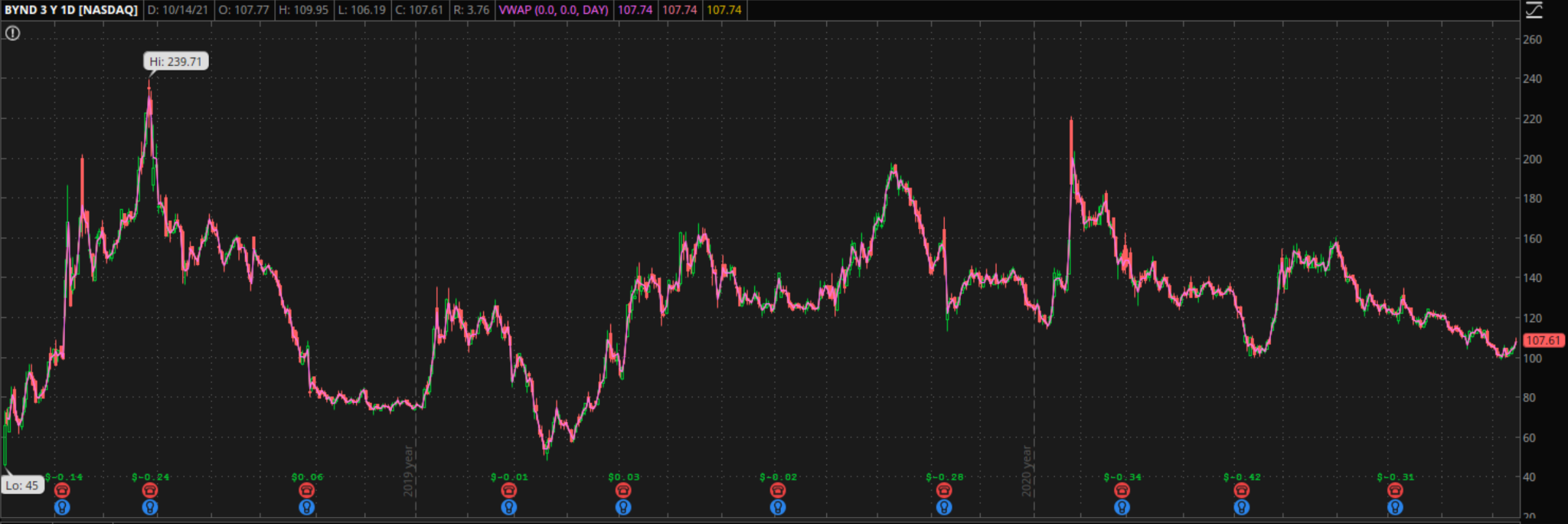Click the $-0.01 earnings label
Screen dimensions: 1568x524
click(x=509, y=477)
